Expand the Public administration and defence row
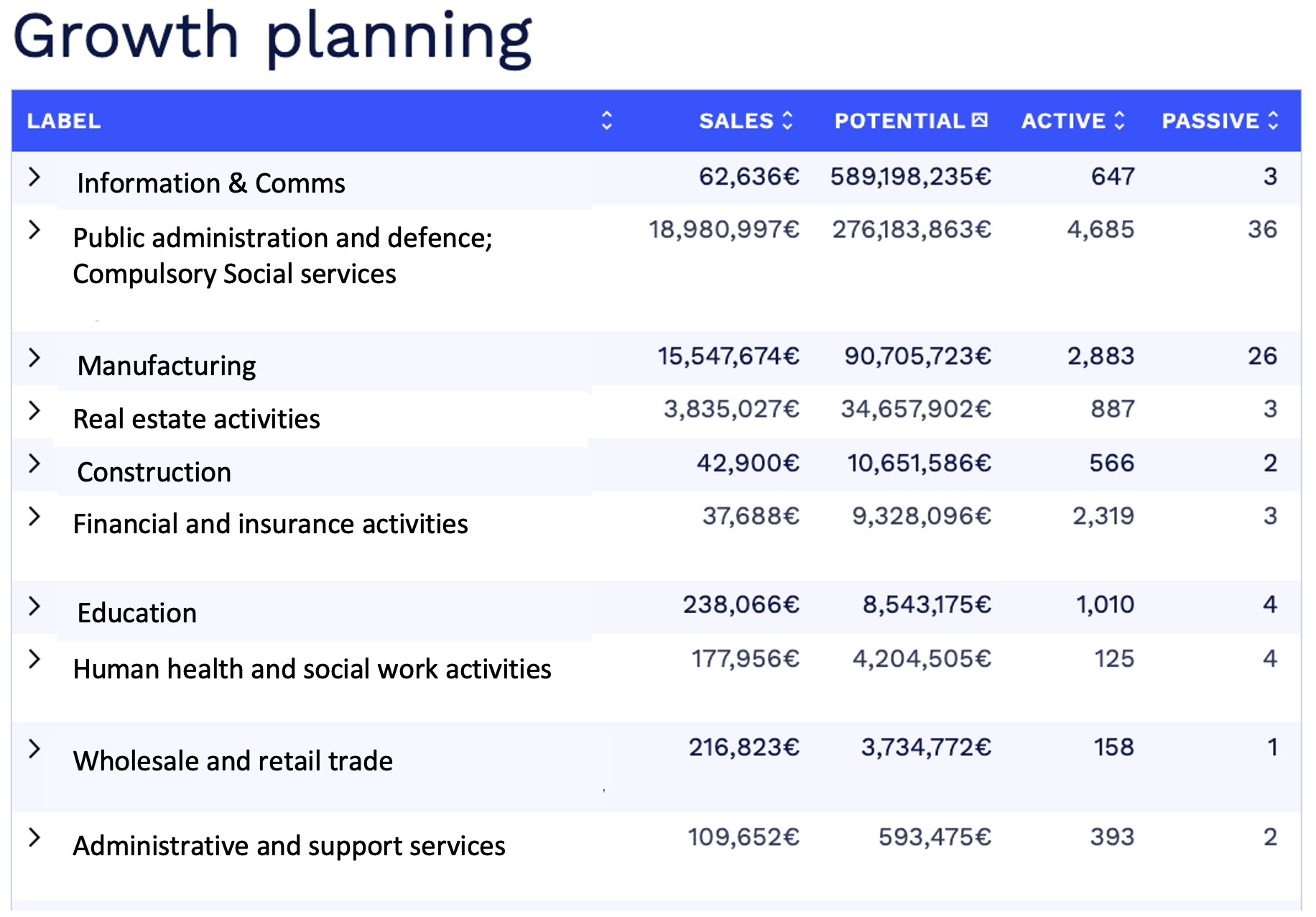The height and width of the screenshot is (917, 1316). click(34, 230)
